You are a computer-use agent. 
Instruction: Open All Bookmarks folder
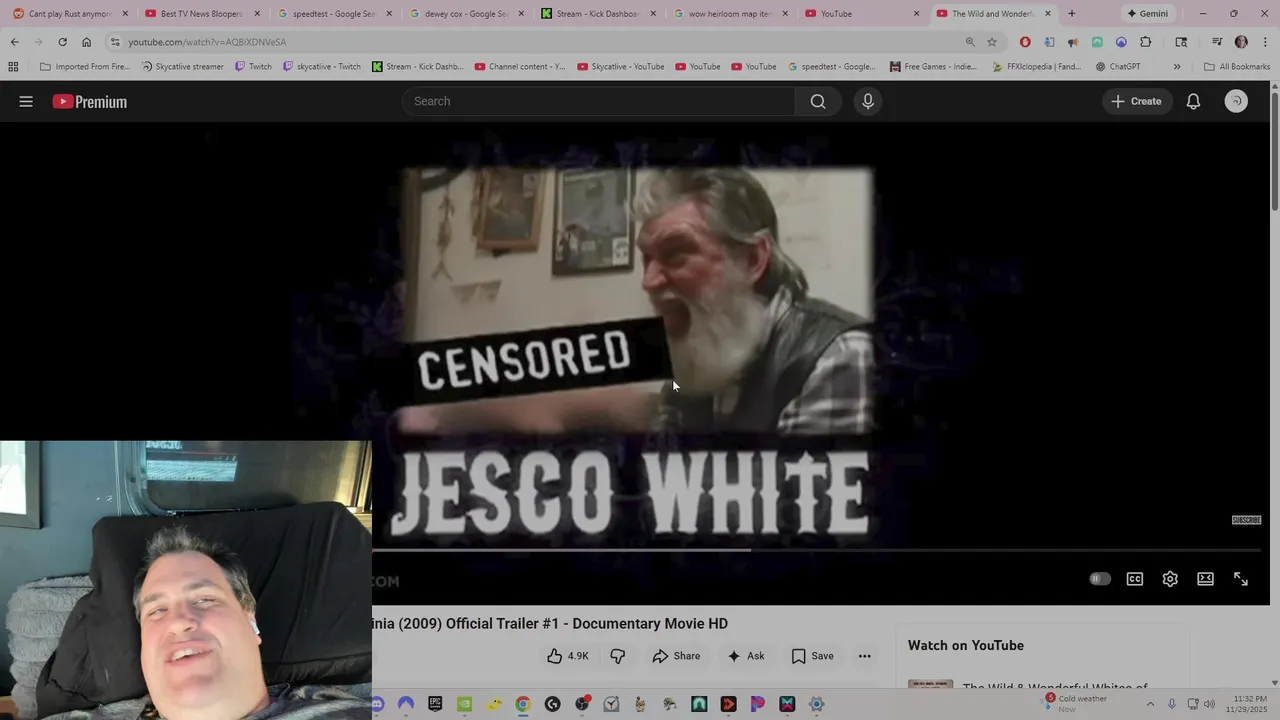pyautogui.click(x=1237, y=67)
